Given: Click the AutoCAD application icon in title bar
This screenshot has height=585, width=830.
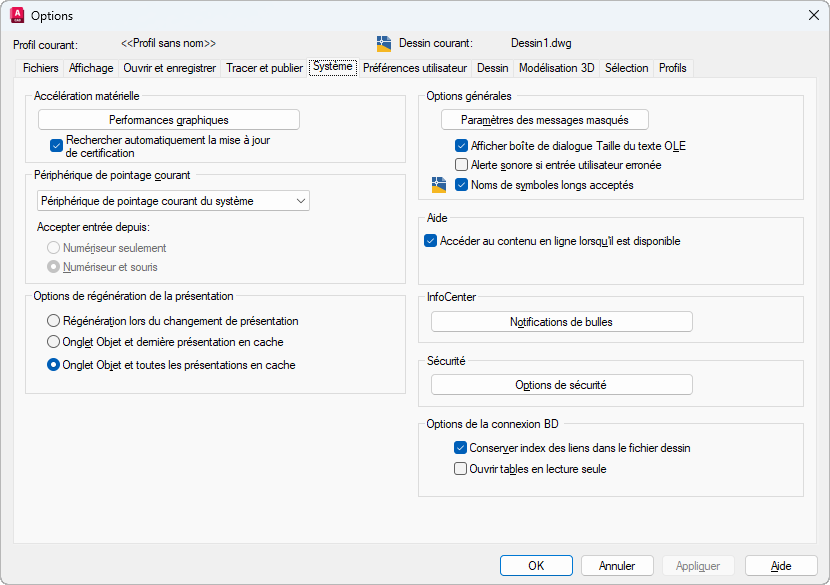Looking at the screenshot, I should click(x=17, y=16).
